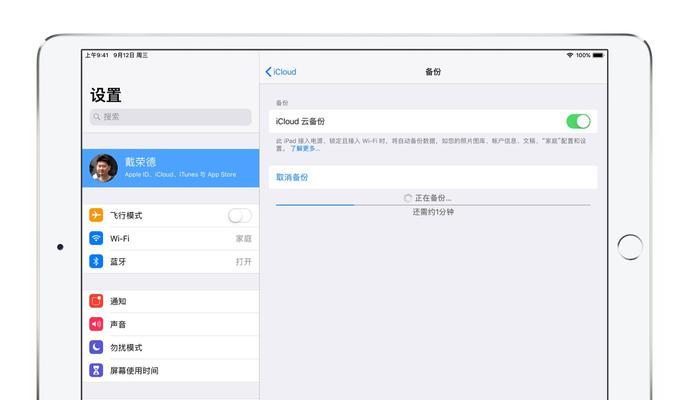
Task: Turn off the iCloud 云备份 switch
Action: (578, 121)
